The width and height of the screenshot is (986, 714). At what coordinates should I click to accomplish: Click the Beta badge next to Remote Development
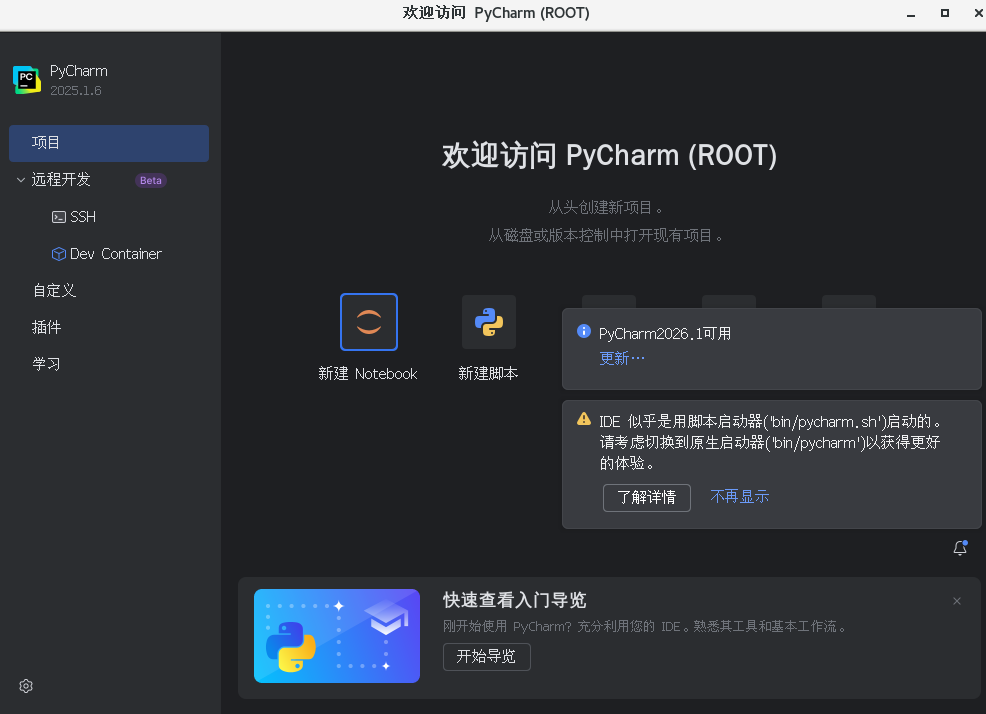pyautogui.click(x=151, y=181)
